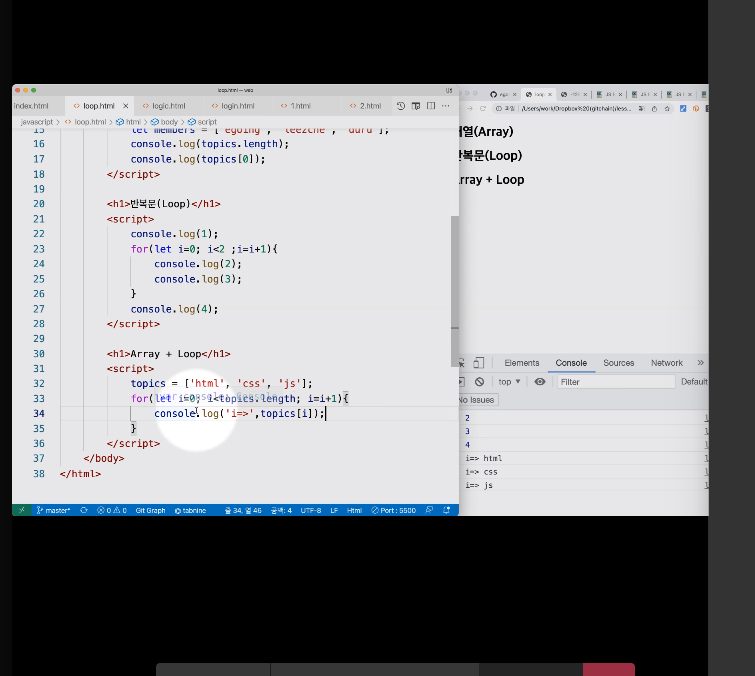The height and width of the screenshot is (676, 755).
Task: Open the Default levels dropdown in console
Action: pyautogui.click(x=694, y=382)
